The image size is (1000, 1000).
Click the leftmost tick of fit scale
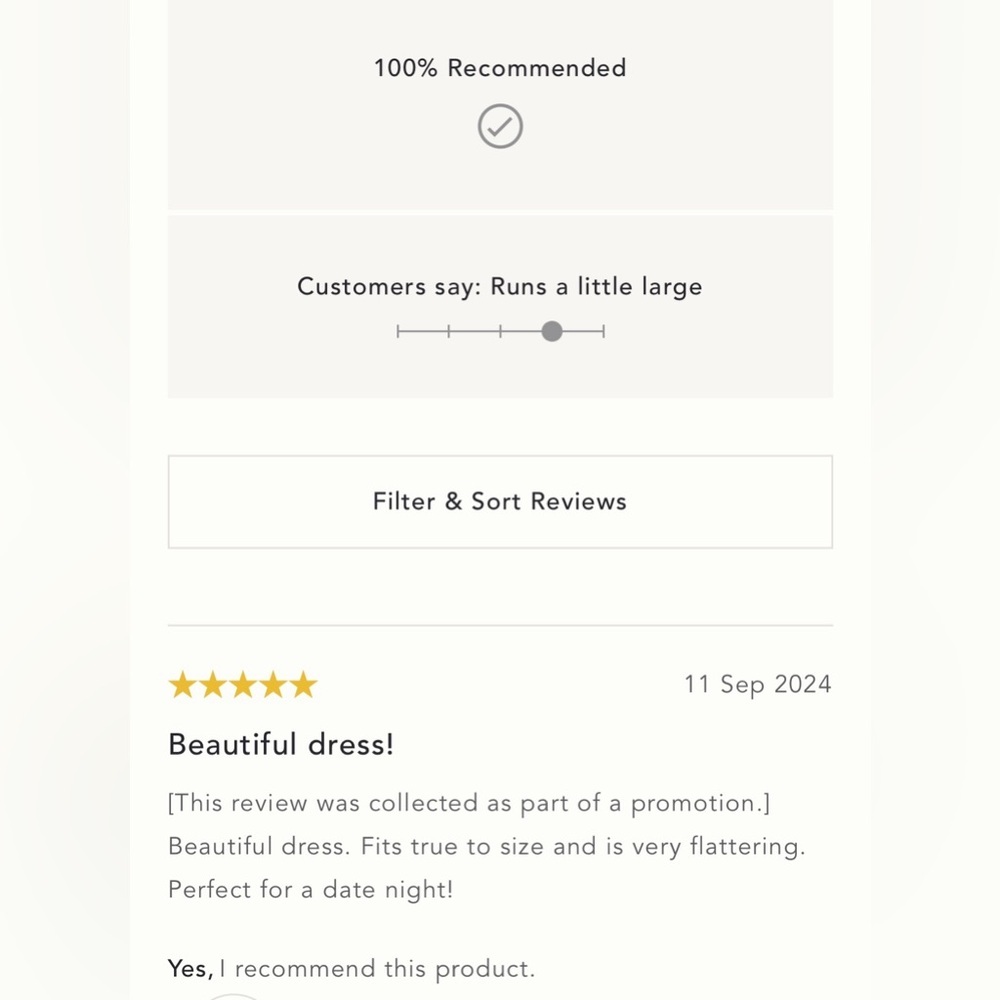point(398,331)
